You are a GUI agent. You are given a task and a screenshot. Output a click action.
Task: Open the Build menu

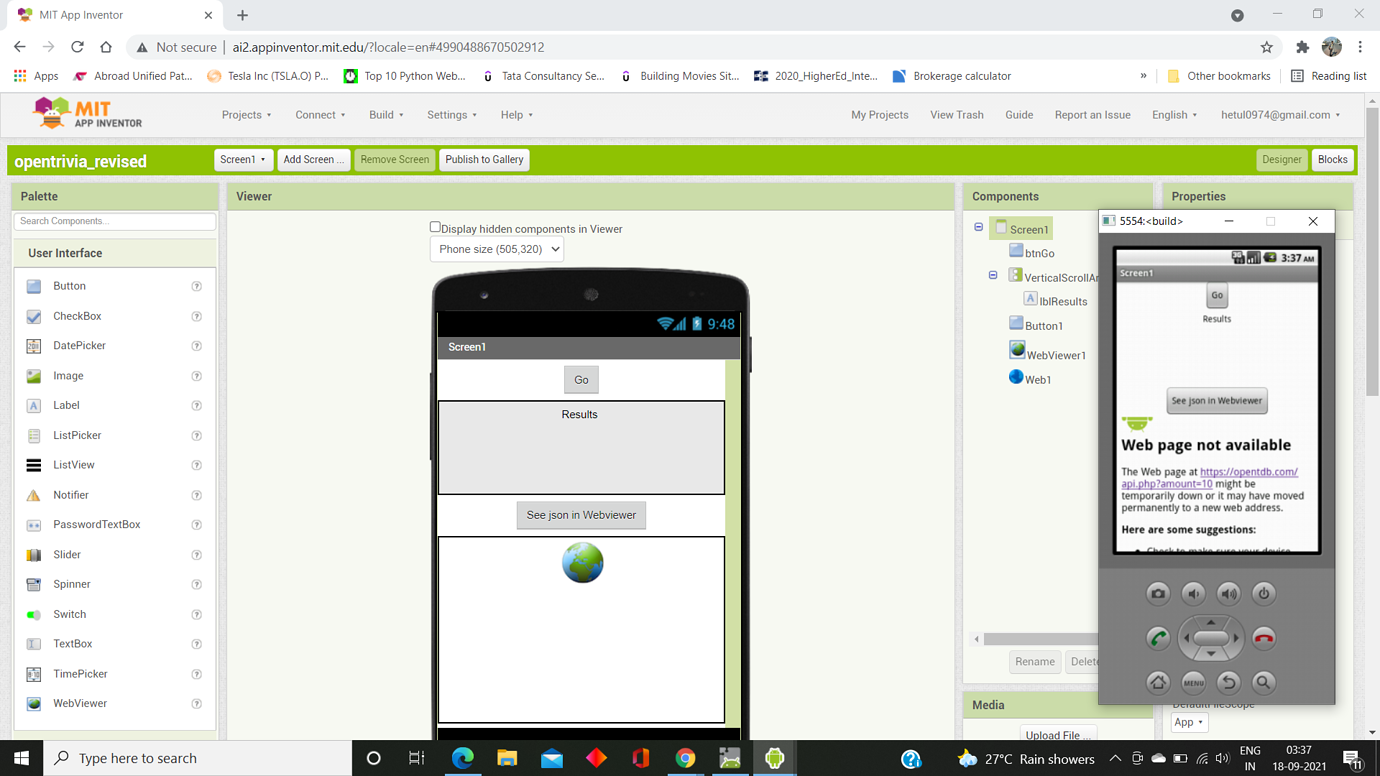[385, 114]
